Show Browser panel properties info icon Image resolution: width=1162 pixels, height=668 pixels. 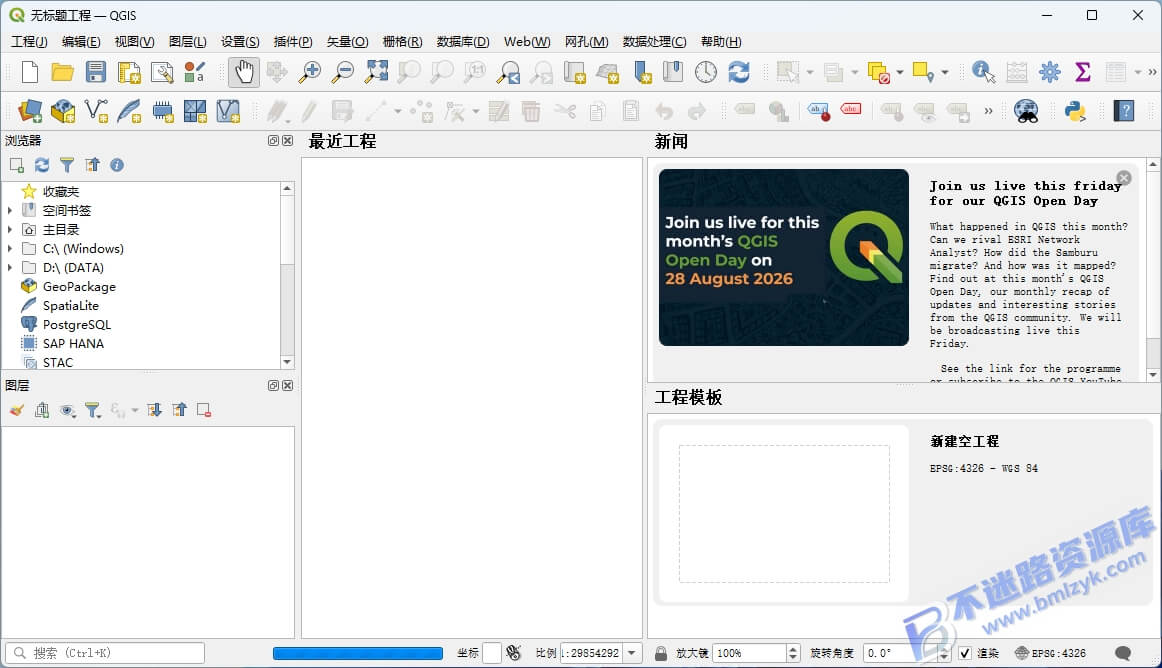[x=117, y=165]
